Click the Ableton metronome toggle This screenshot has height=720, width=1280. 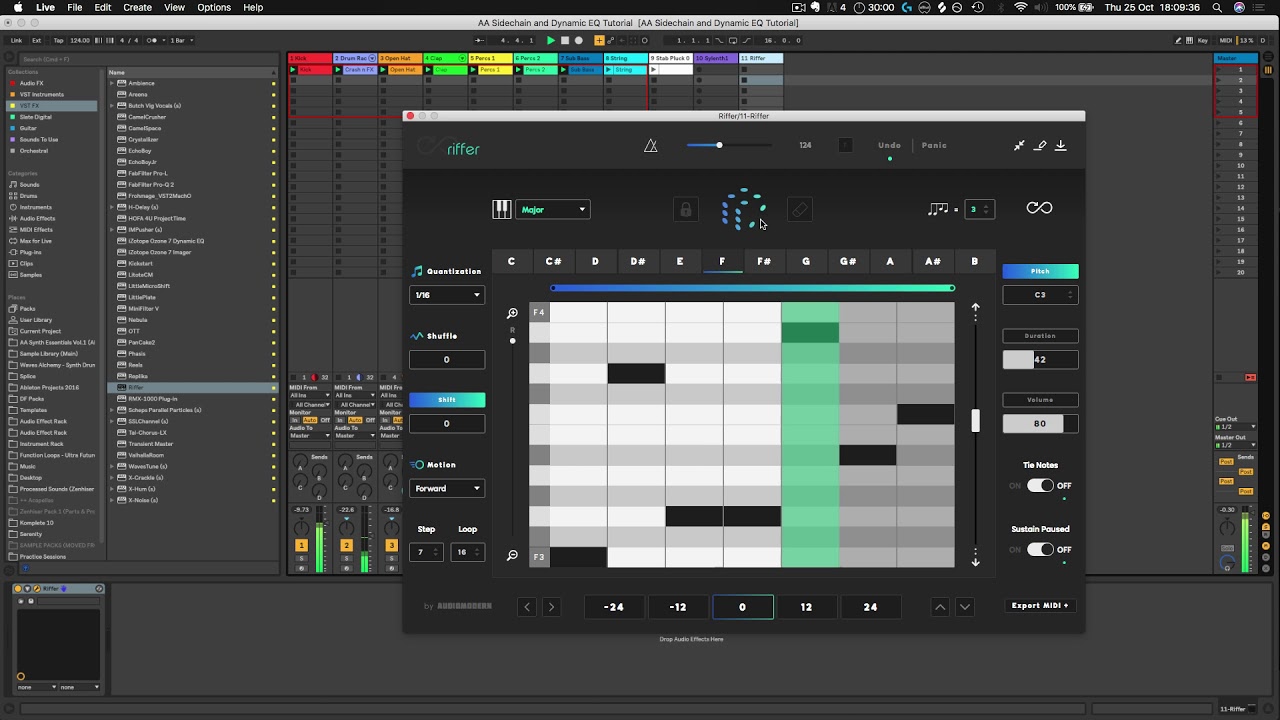click(x=153, y=40)
